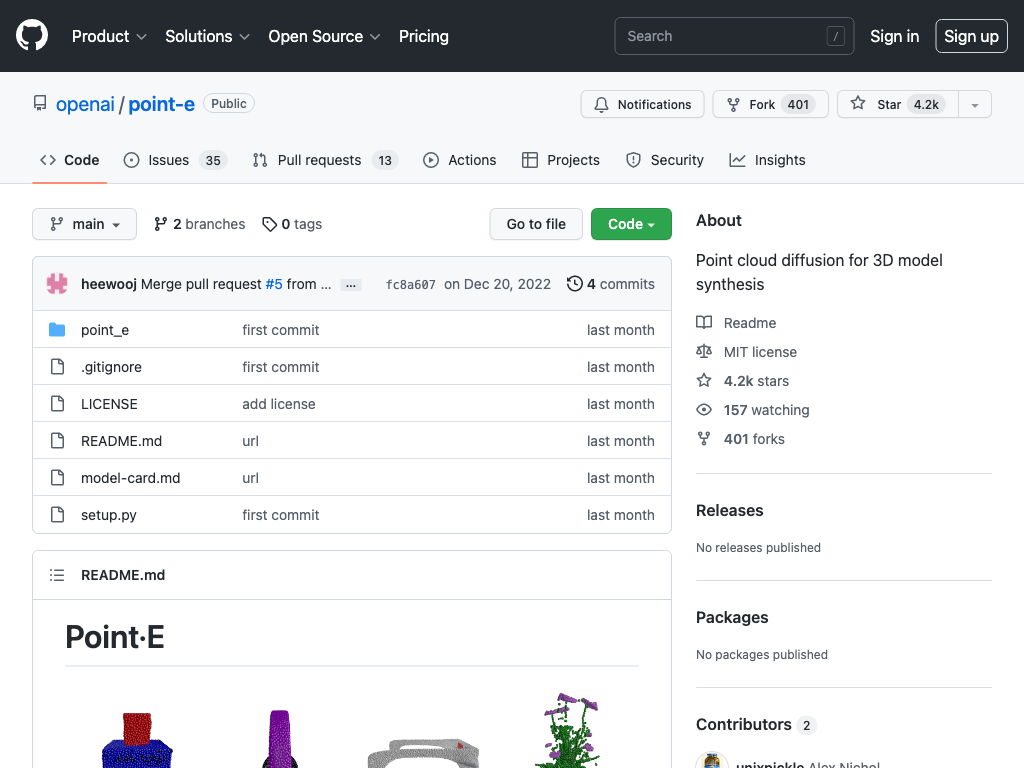Click the branch icon beside 2 branches
This screenshot has height=768, width=1024.
pyautogui.click(x=161, y=224)
